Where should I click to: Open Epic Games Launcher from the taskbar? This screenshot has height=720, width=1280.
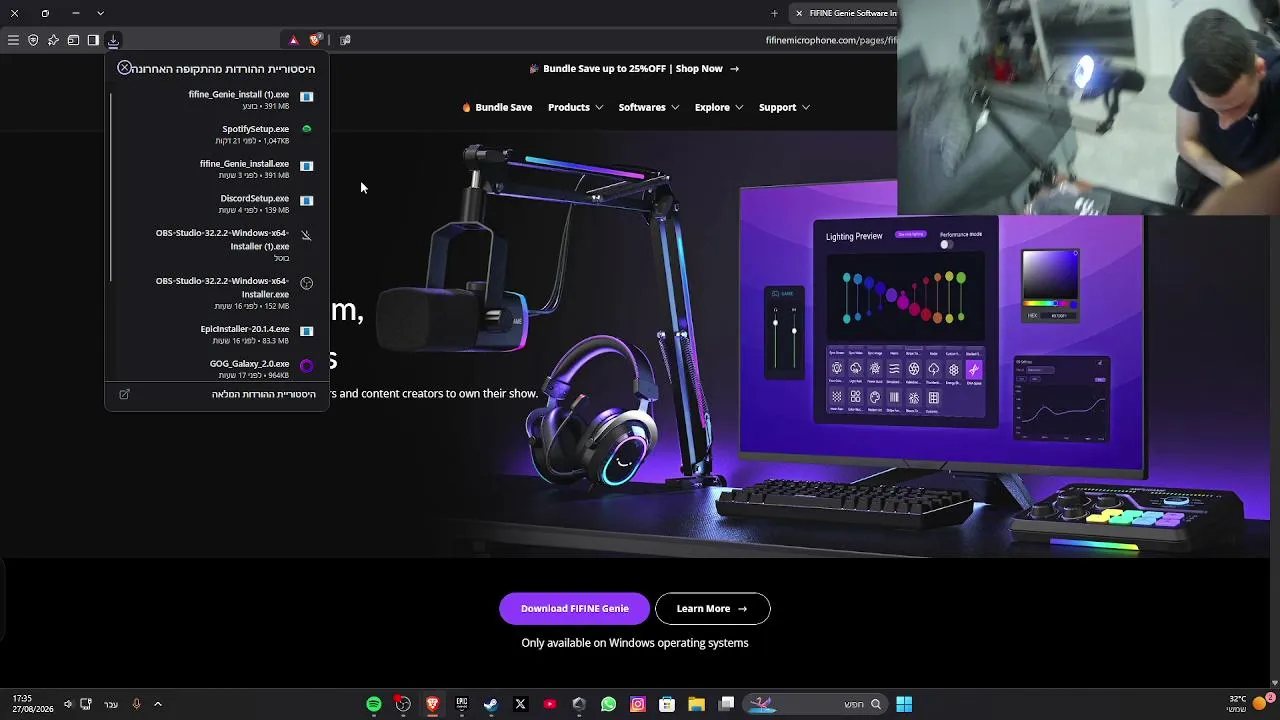(x=461, y=704)
